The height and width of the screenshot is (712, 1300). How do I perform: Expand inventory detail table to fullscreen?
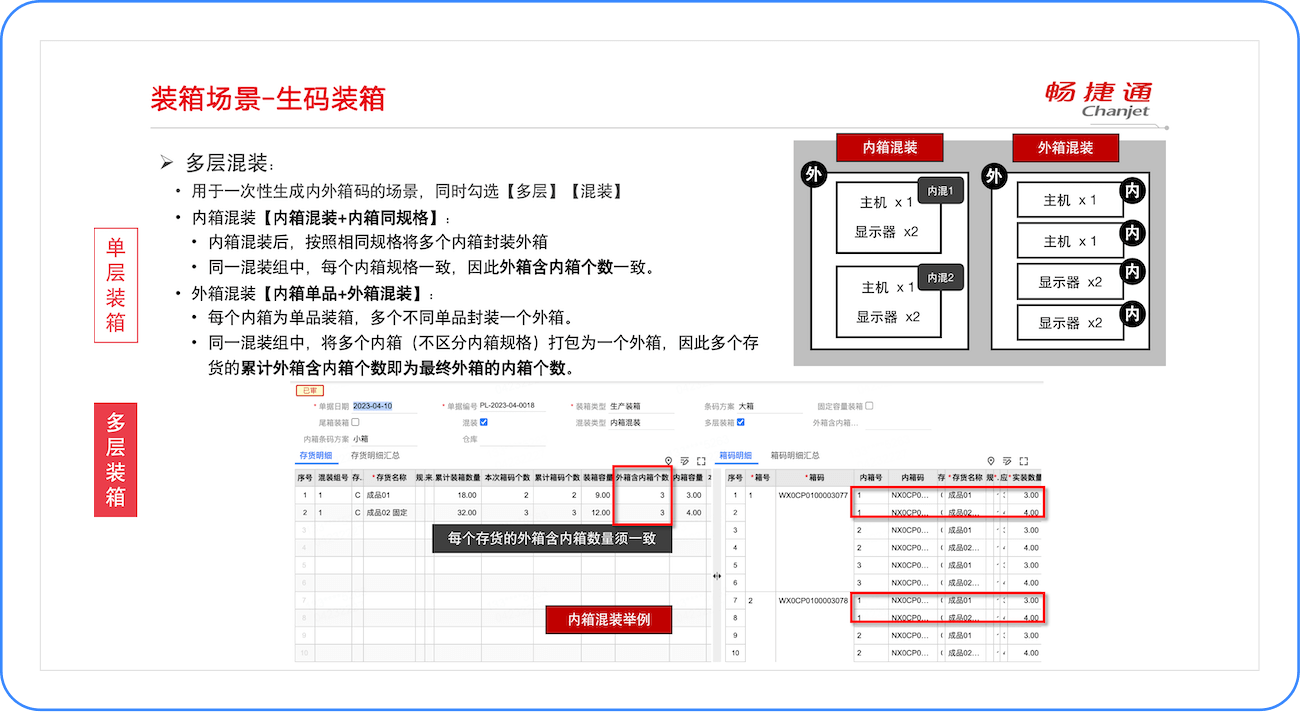point(702,461)
